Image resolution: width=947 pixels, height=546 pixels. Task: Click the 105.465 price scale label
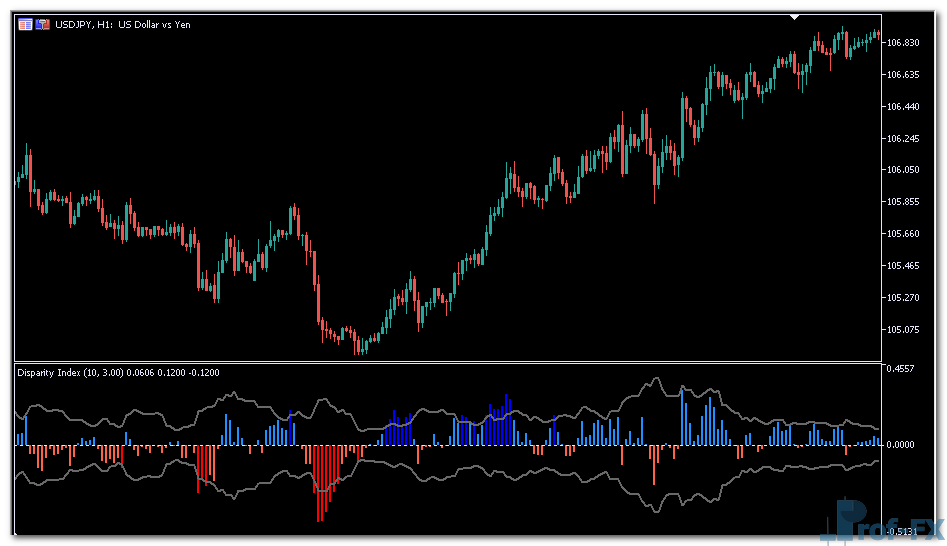coord(904,266)
